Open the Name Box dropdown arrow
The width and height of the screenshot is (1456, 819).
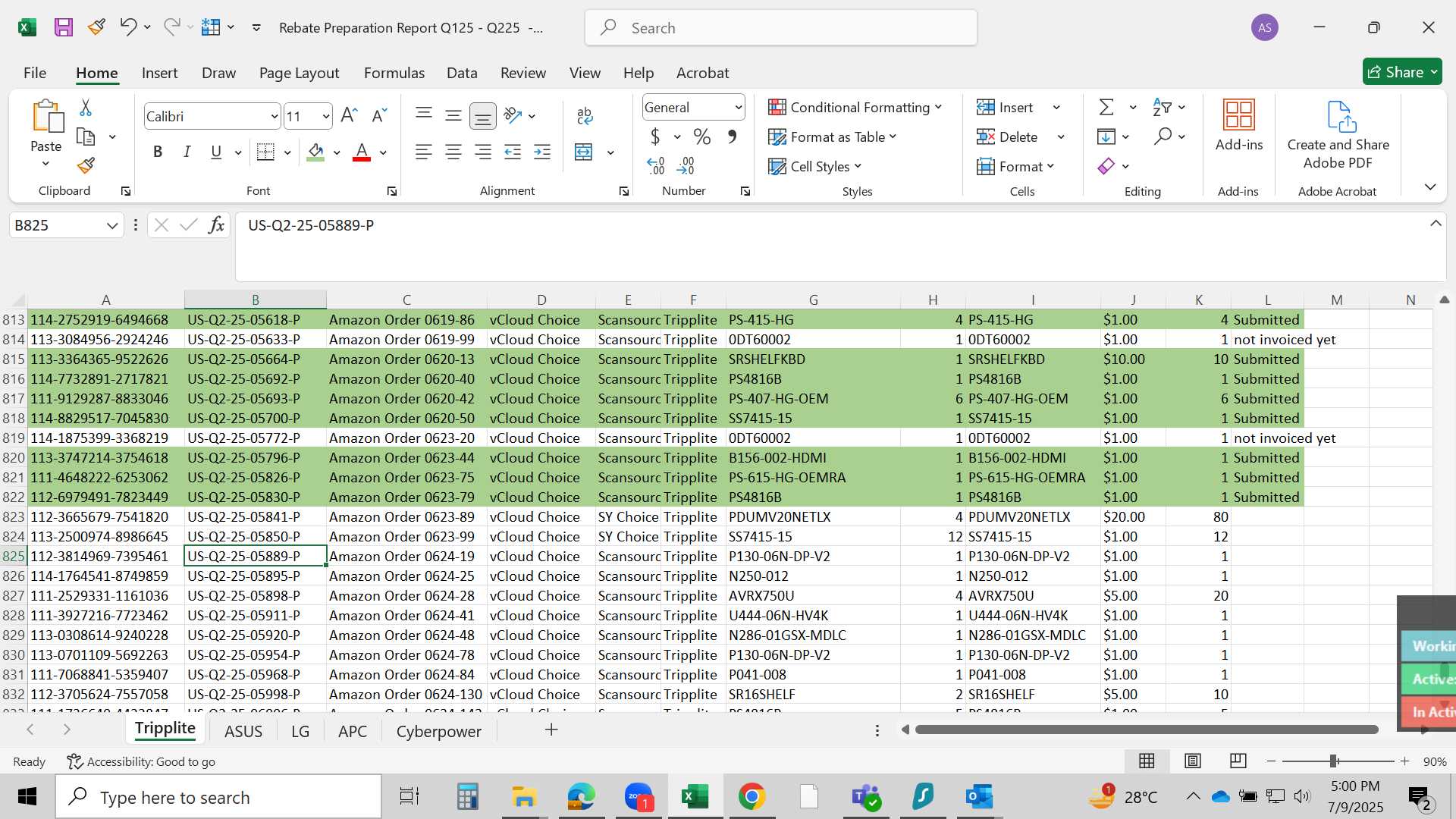pos(112,225)
